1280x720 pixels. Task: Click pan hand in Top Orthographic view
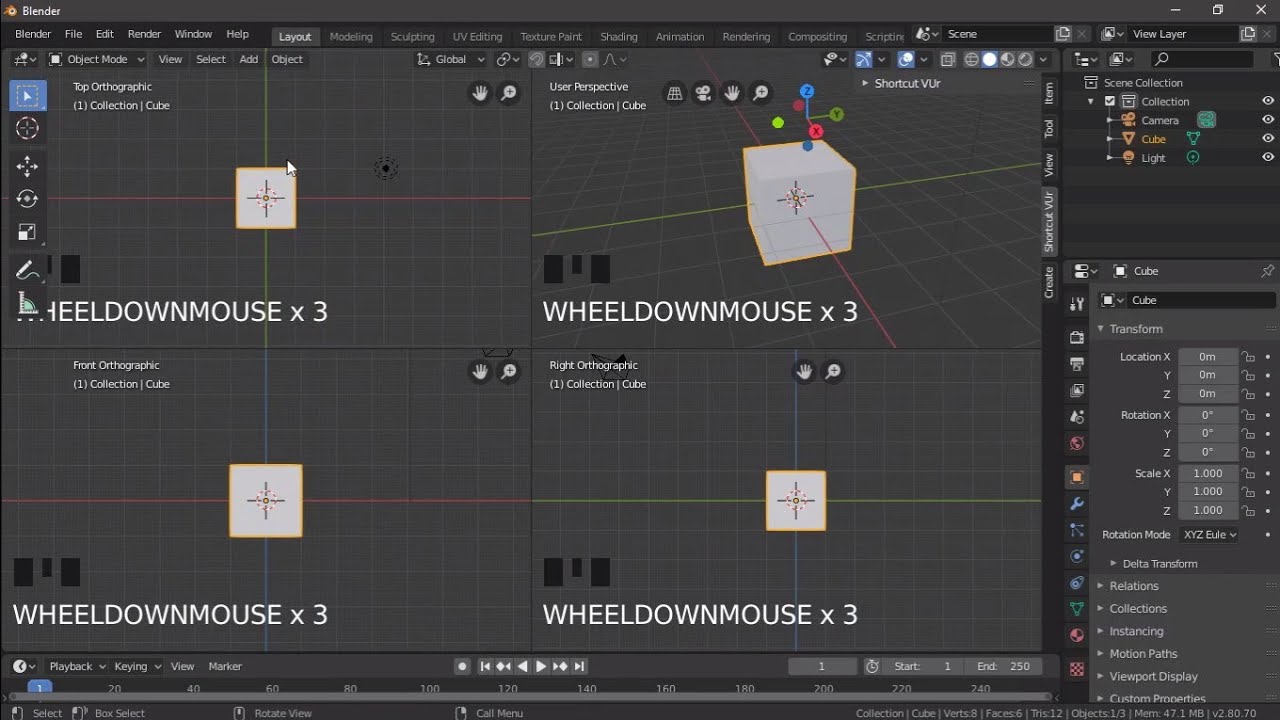tap(481, 93)
